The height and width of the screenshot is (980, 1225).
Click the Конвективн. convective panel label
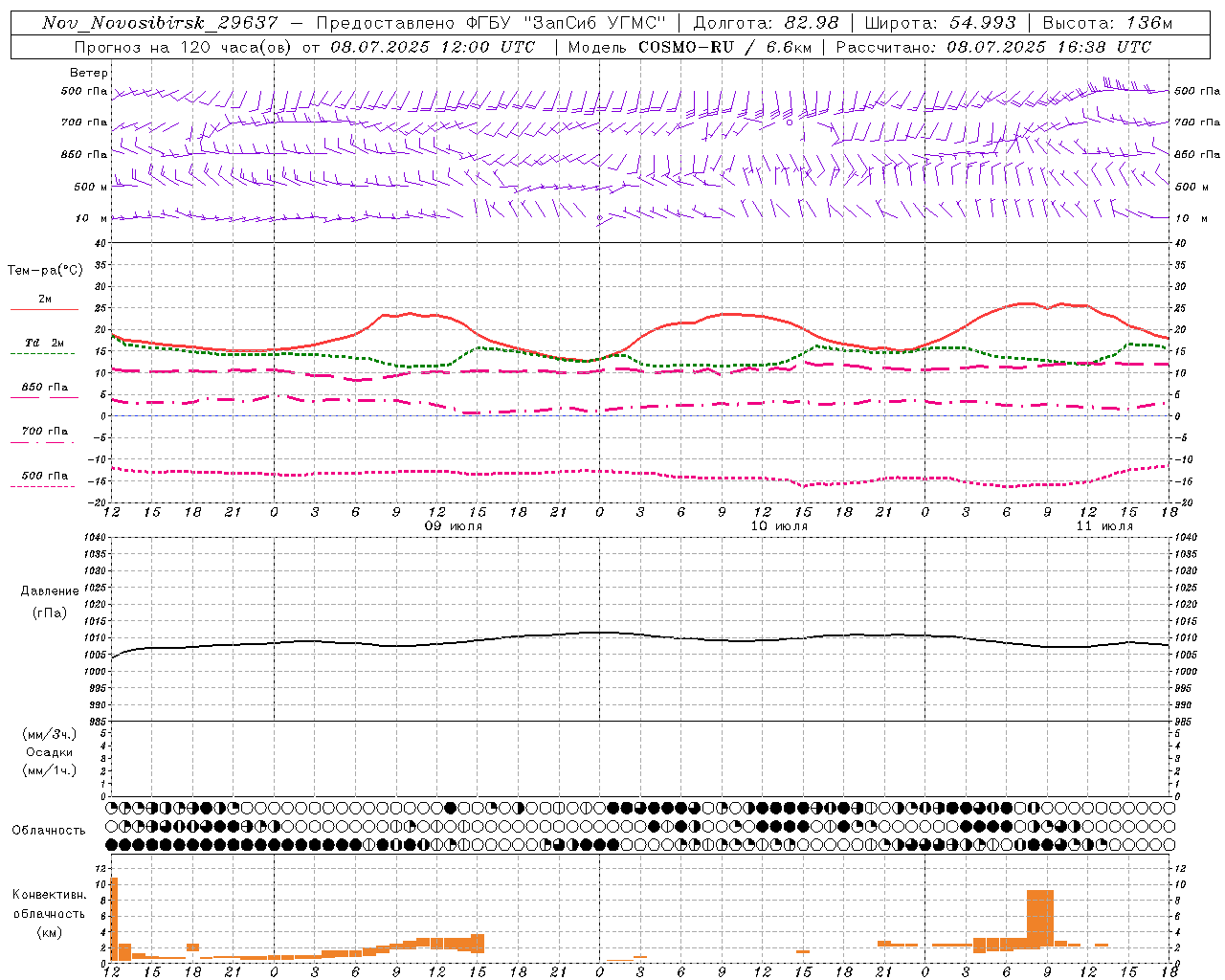pyautogui.click(x=49, y=895)
